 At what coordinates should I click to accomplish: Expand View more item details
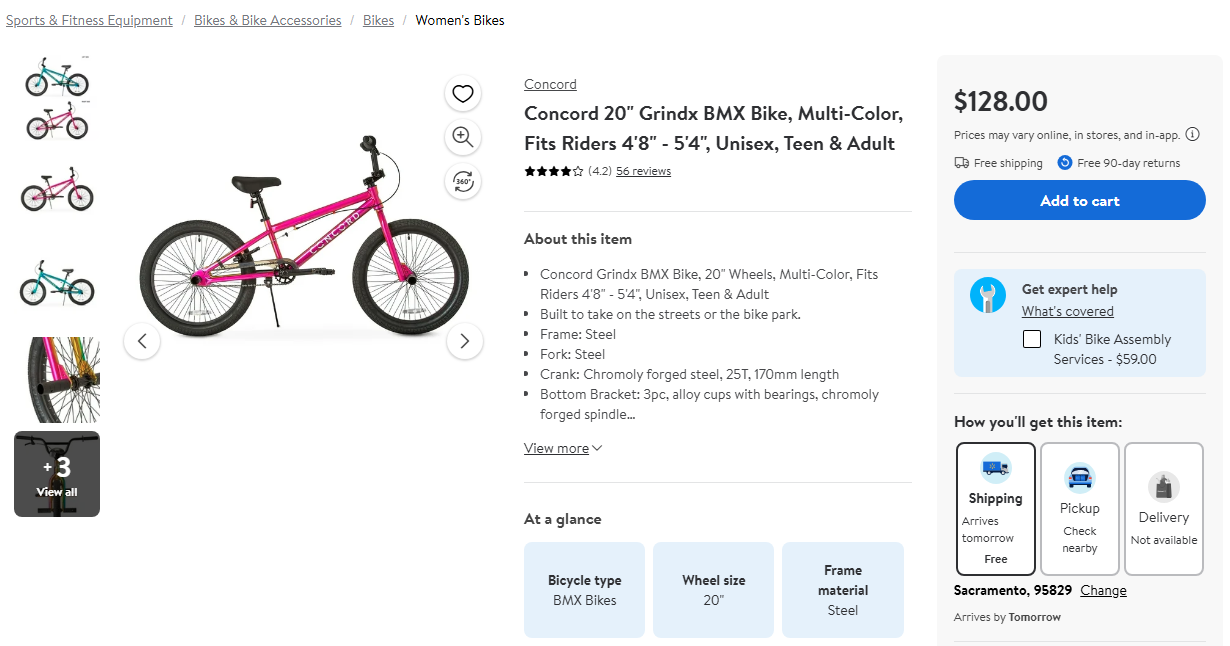click(x=563, y=448)
